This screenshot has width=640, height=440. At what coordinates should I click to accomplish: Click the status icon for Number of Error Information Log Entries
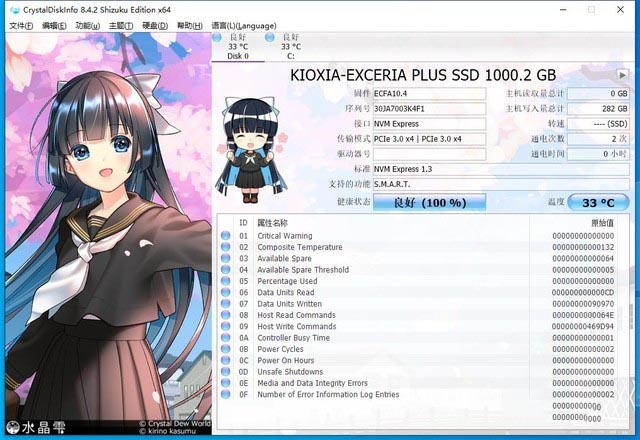[x=225, y=394]
